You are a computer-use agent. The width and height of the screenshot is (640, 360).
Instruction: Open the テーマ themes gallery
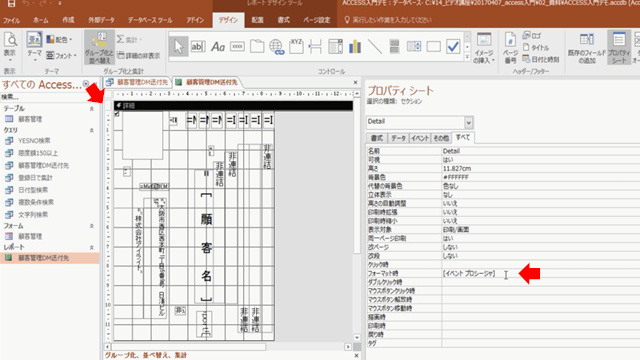pyautogui.click(x=34, y=47)
